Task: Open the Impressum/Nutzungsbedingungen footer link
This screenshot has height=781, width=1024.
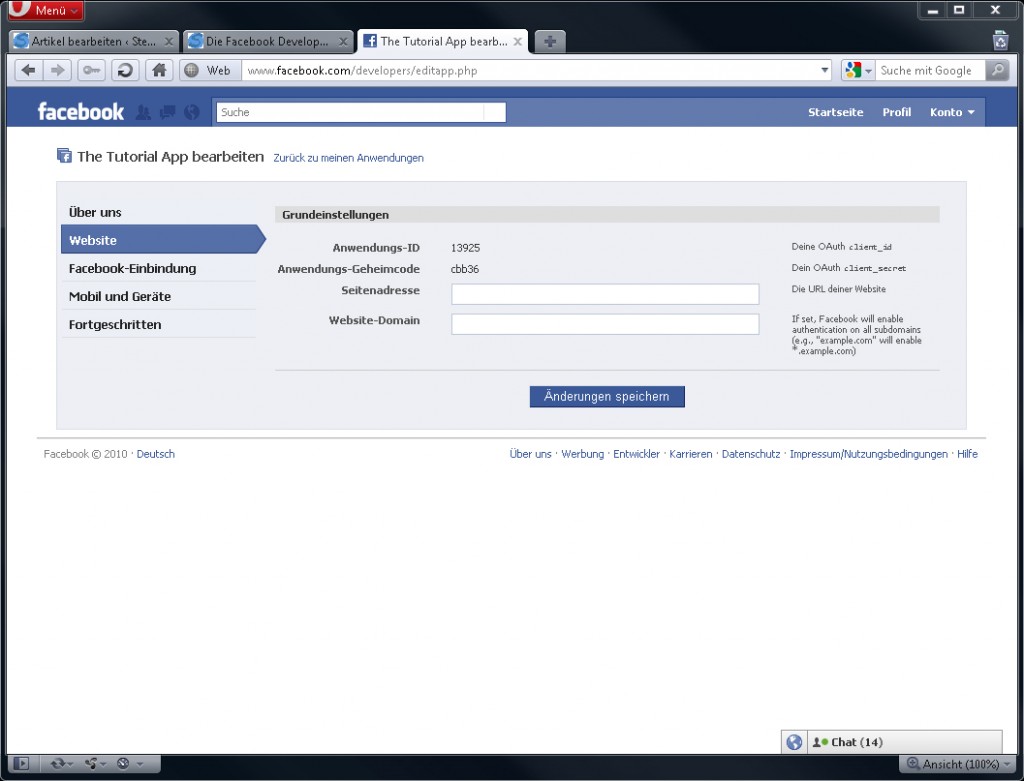Action: click(869, 454)
